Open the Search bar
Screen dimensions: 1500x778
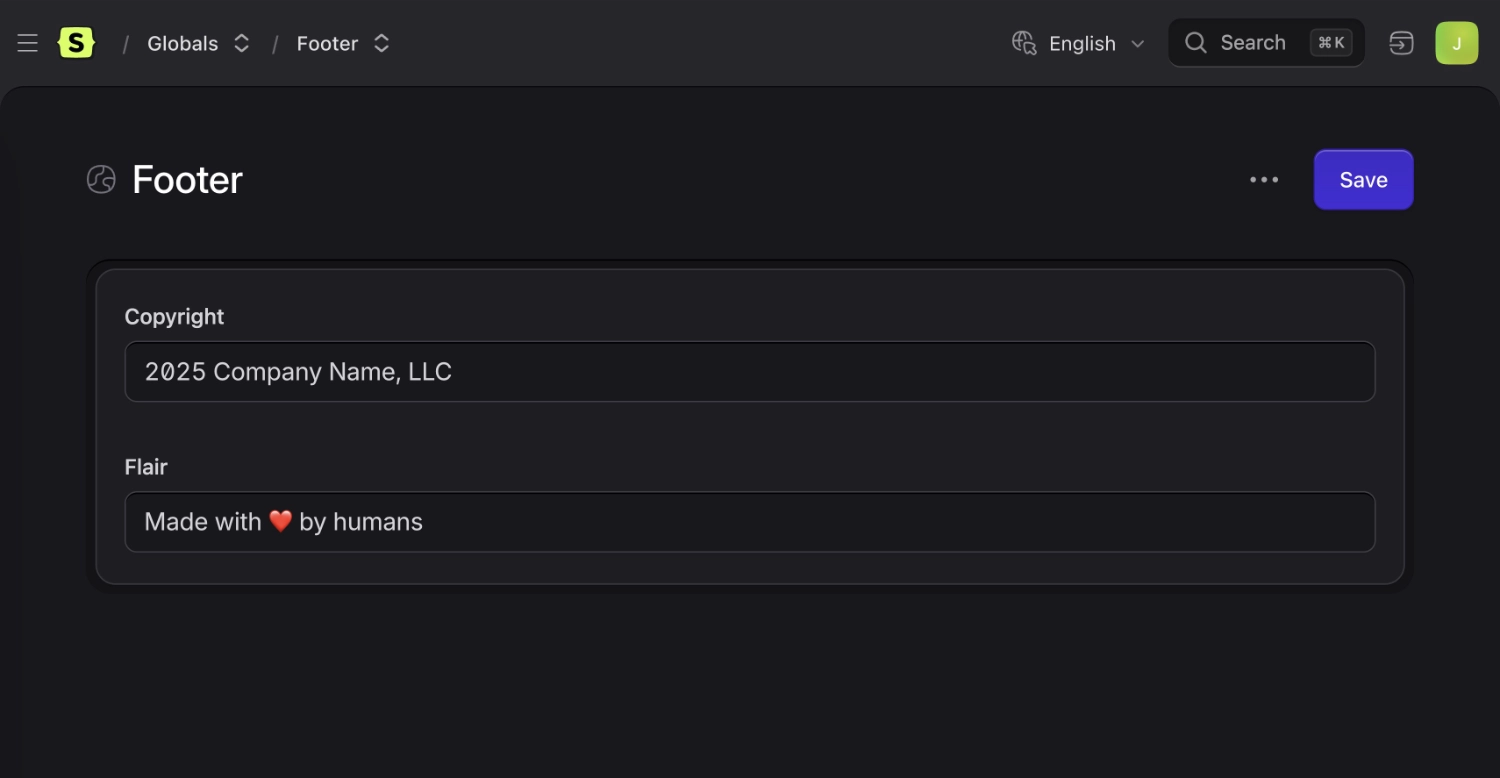[1253, 42]
